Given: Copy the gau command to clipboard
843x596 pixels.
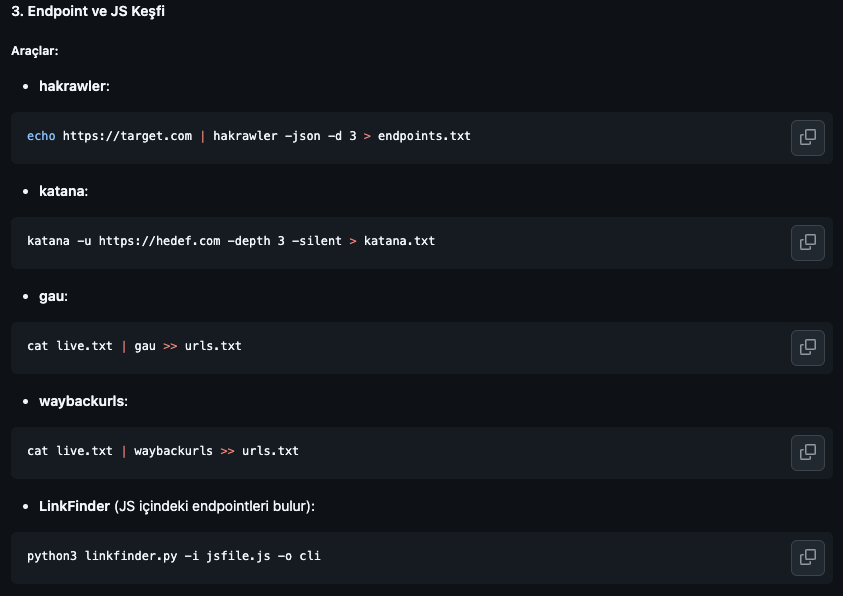Looking at the screenshot, I should [x=807, y=347].
